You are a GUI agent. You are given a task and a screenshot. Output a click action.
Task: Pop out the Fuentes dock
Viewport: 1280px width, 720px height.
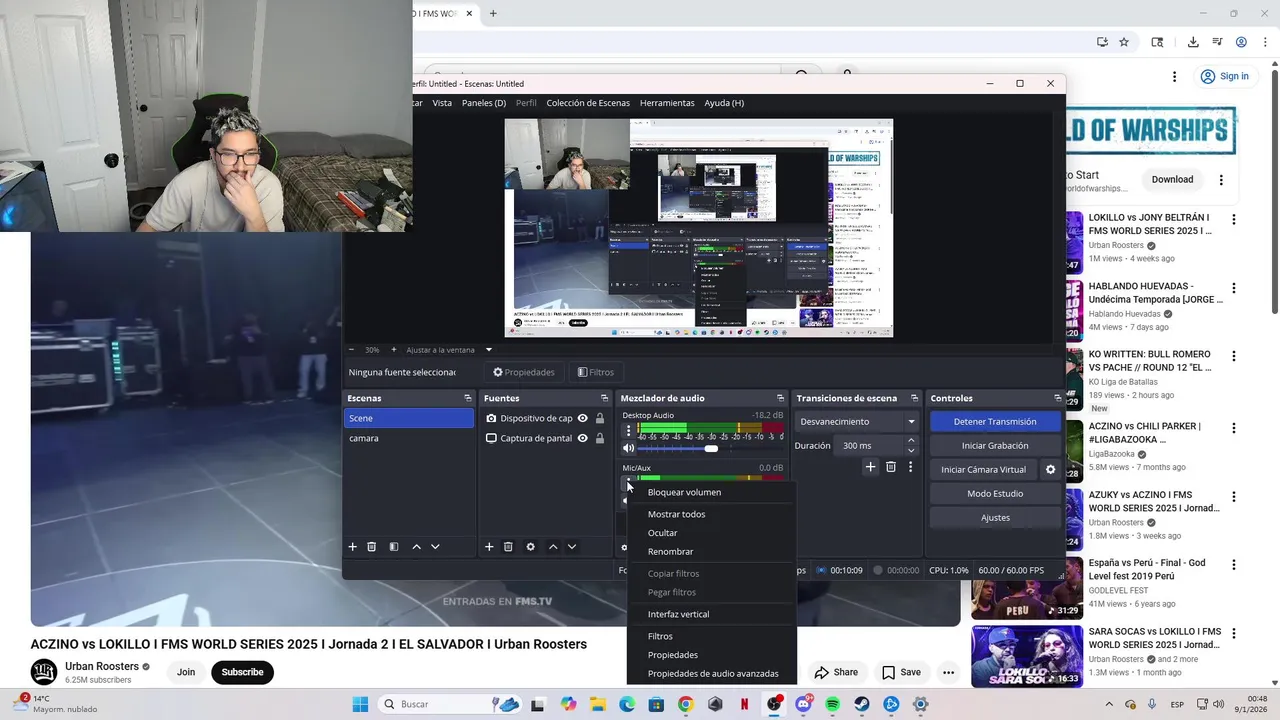coord(604,398)
